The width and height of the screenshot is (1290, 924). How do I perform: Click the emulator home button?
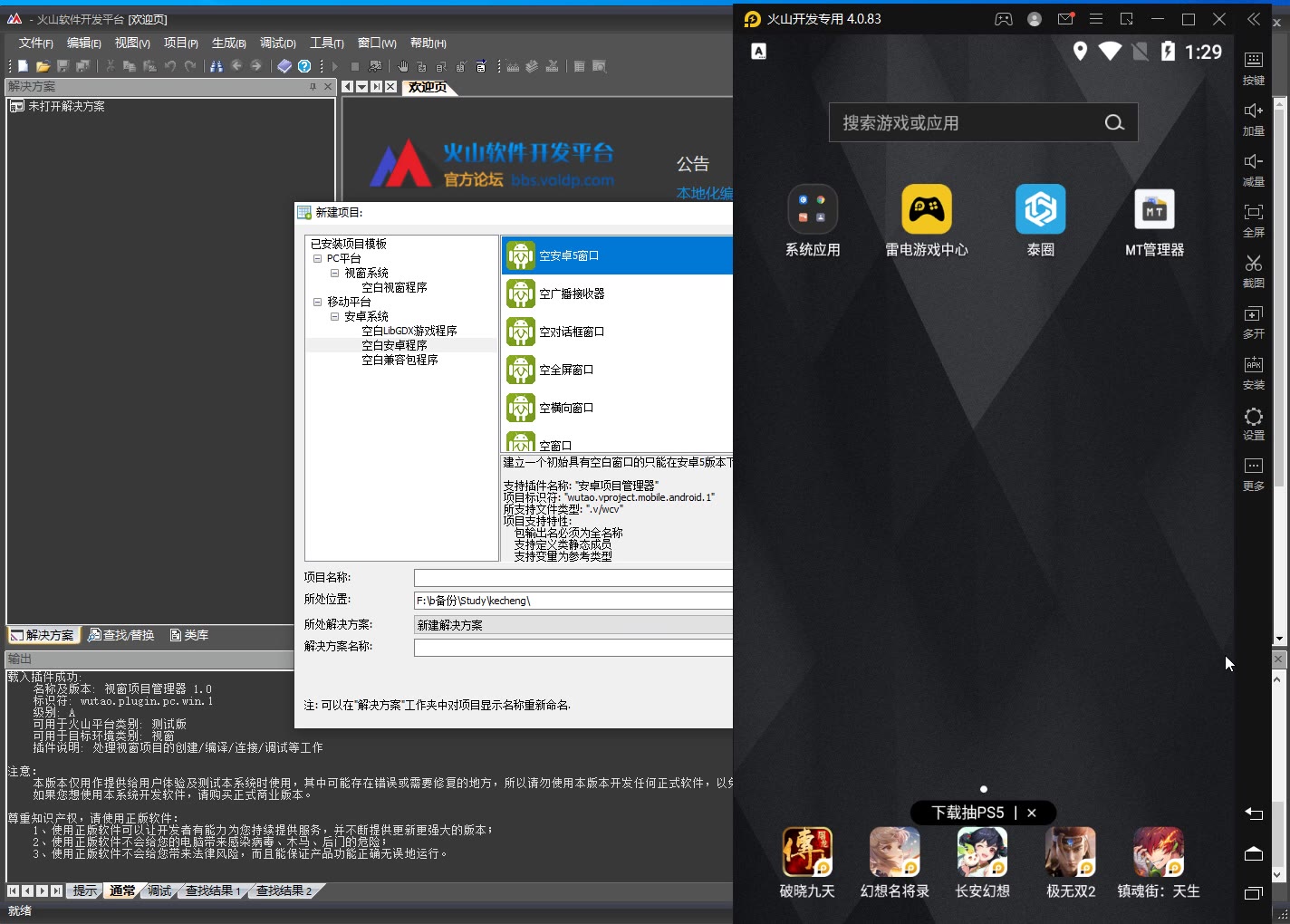click(x=1254, y=853)
